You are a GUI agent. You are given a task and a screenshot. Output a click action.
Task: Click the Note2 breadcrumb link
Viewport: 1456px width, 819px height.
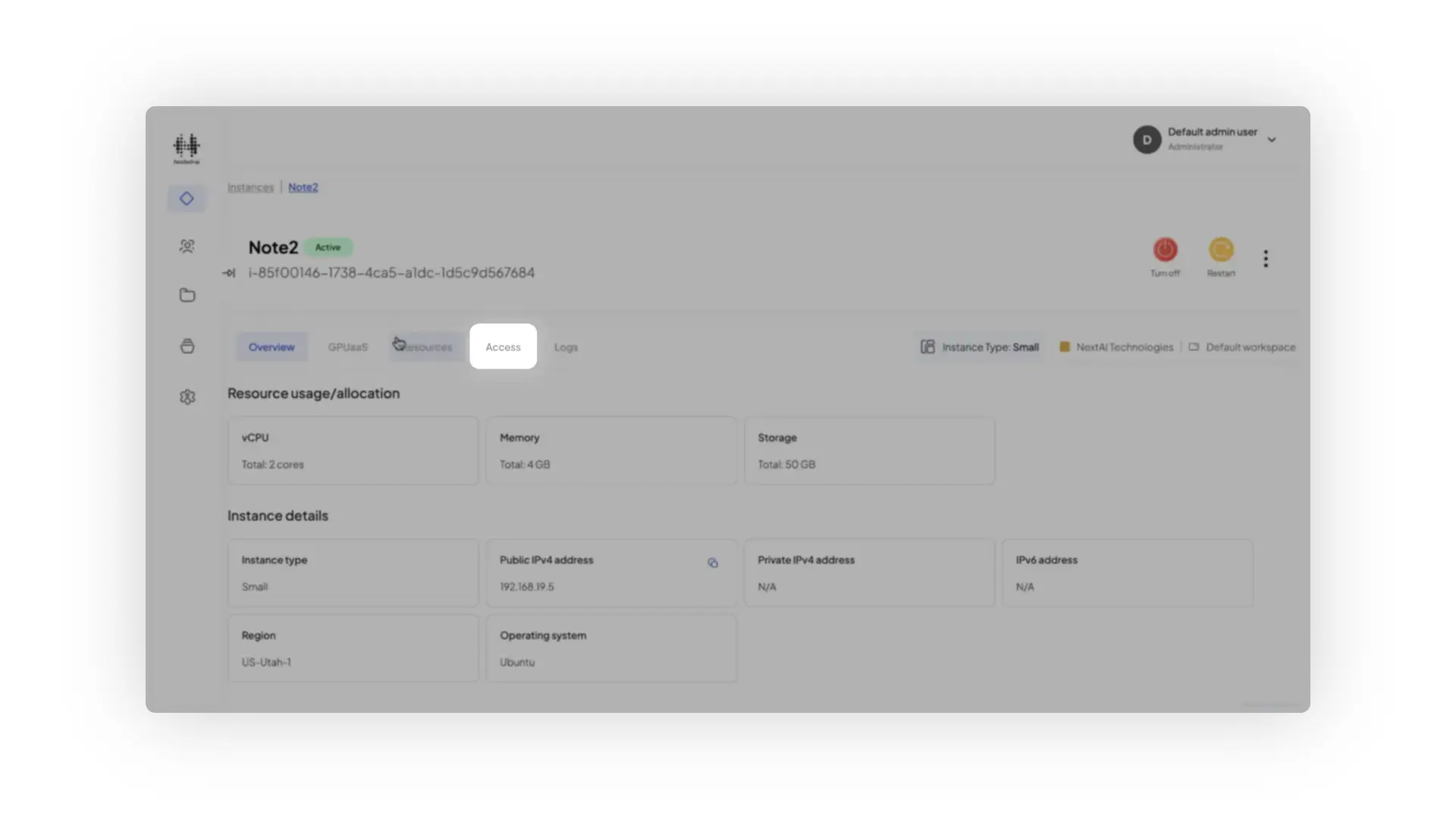303,187
